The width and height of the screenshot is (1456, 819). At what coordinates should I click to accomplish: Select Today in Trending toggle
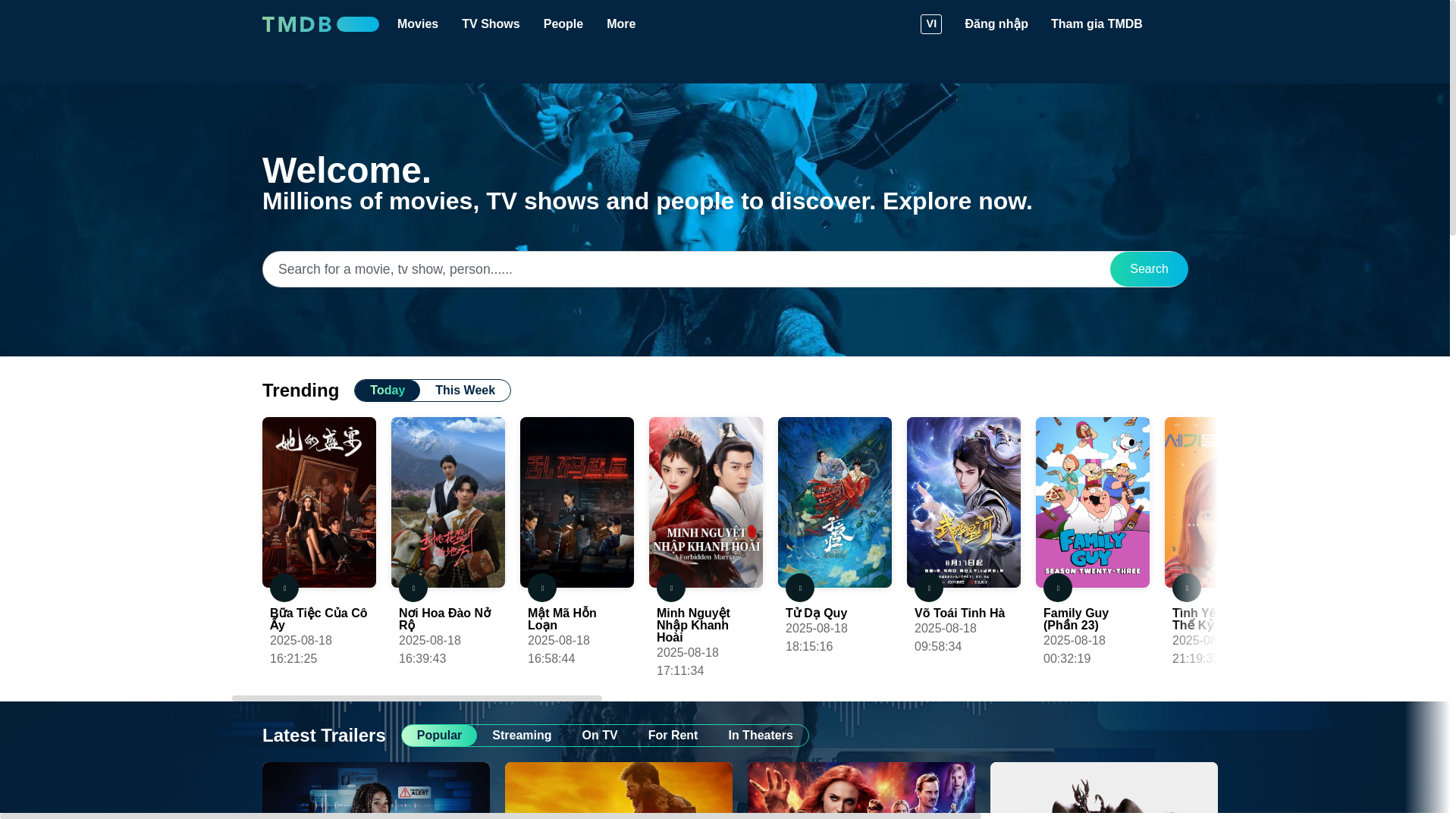pyautogui.click(x=388, y=391)
